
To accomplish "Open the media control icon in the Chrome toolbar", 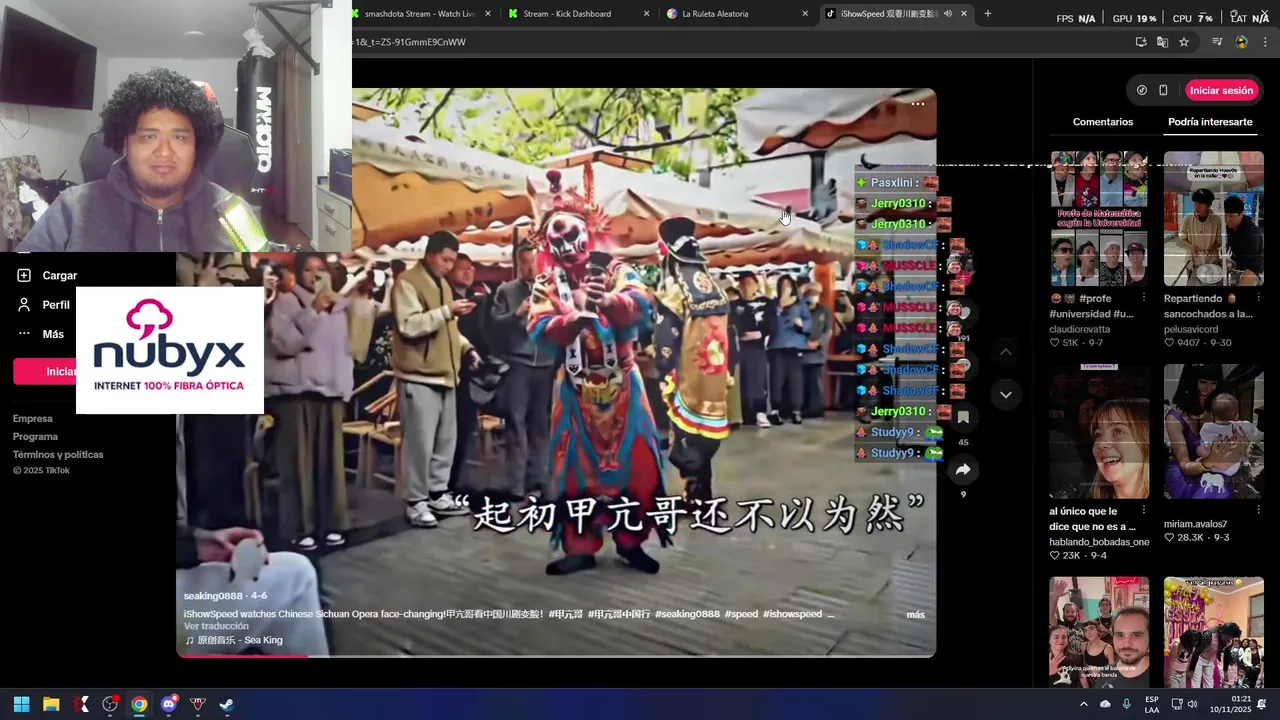I will click(1217, 42).
